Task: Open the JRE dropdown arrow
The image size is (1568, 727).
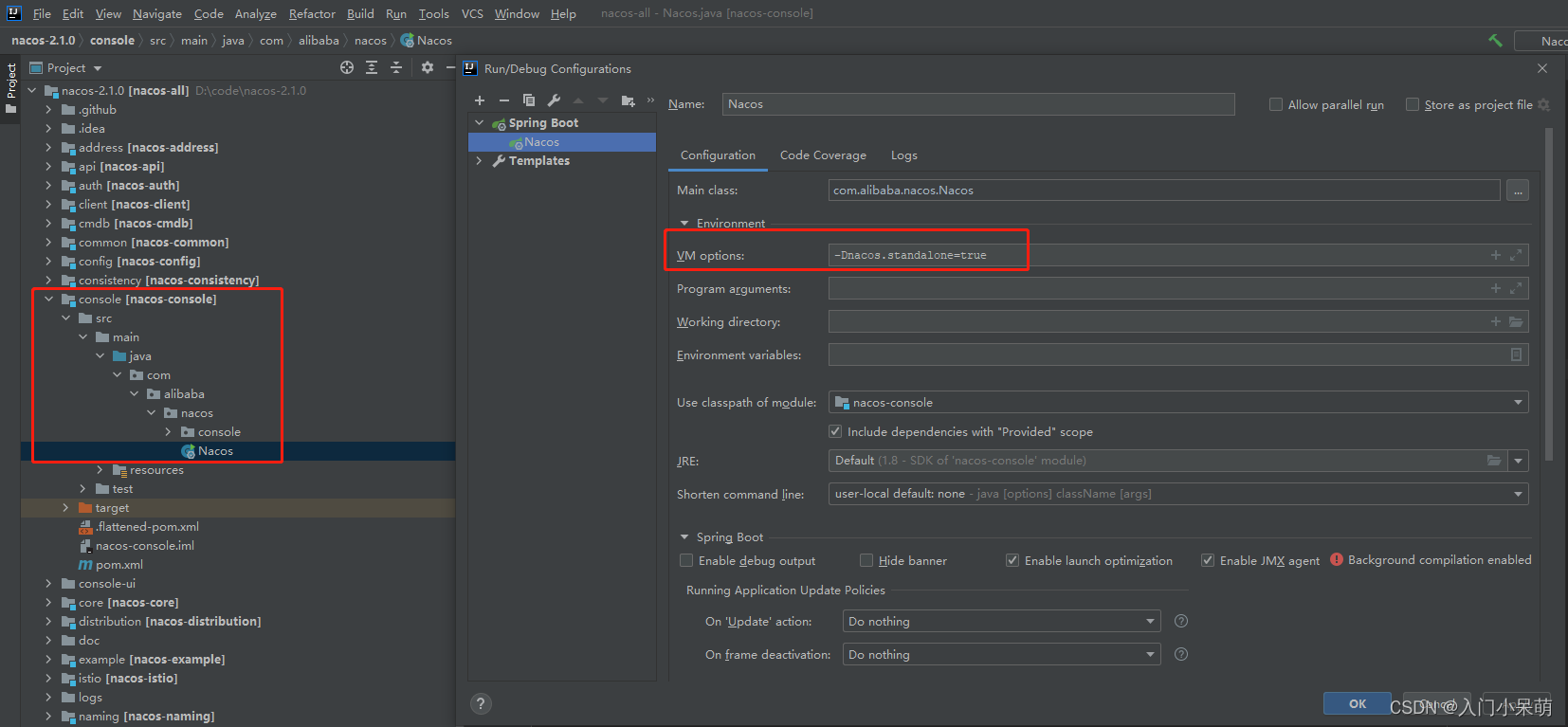Action: (1519, 461)
